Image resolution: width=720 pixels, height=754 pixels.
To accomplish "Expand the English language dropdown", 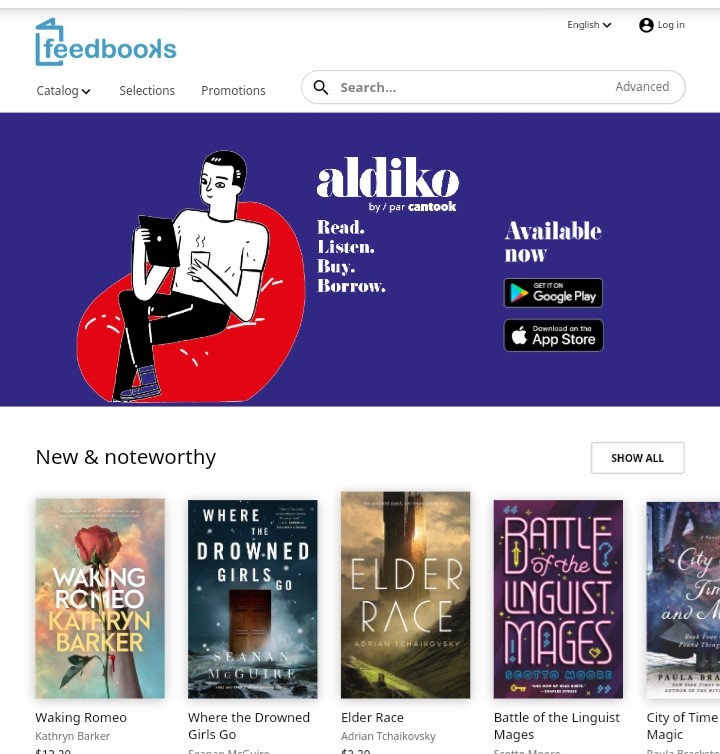I will [x=589, y=25].
